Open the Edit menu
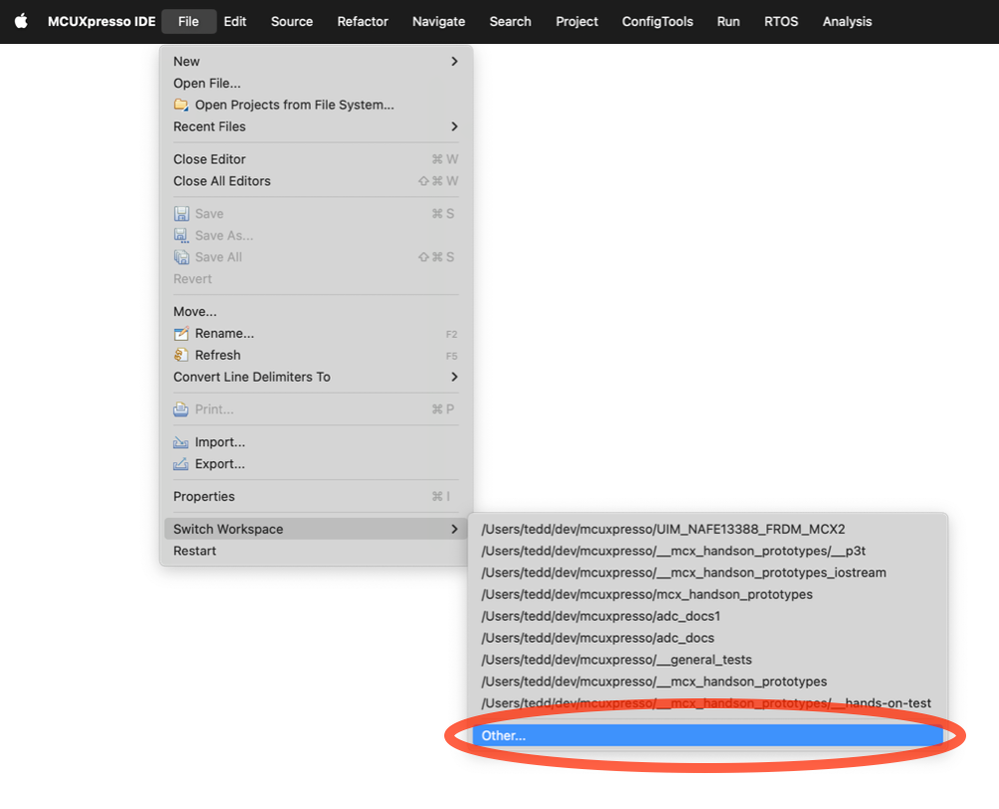 [234, 21]
